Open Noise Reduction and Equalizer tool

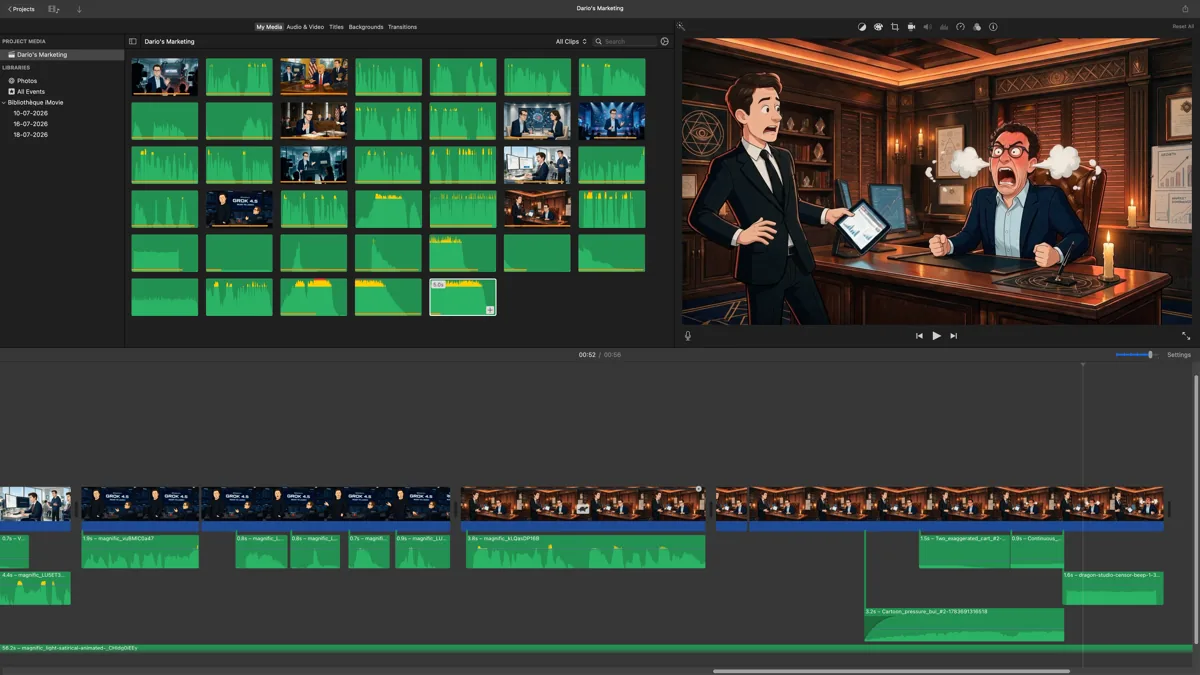[944, 27]
